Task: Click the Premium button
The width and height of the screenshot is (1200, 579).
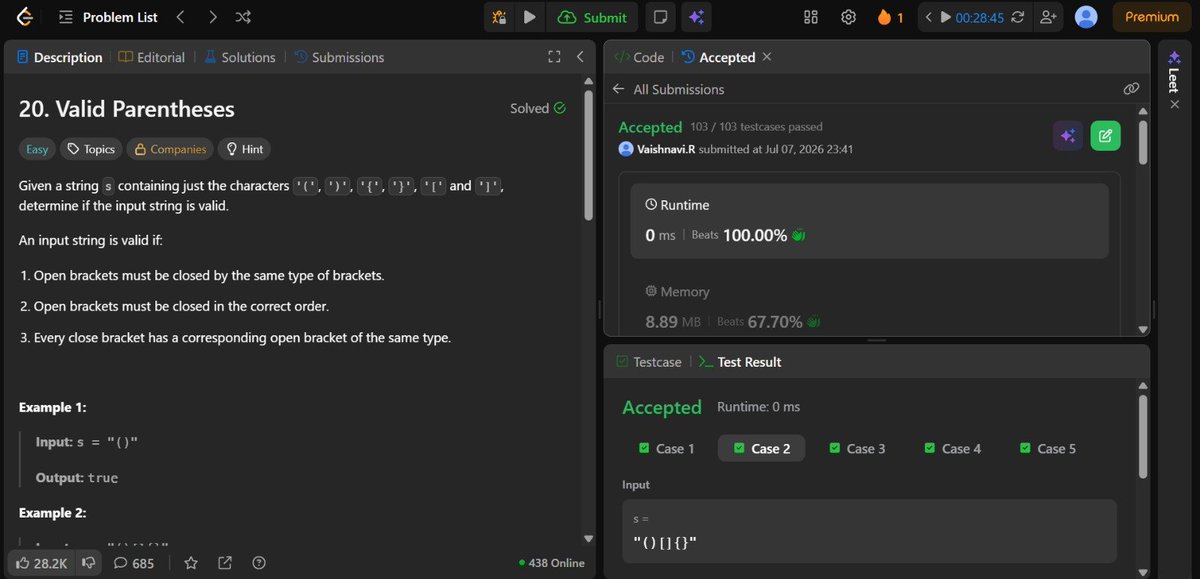Action: [x=1151, y=17]
